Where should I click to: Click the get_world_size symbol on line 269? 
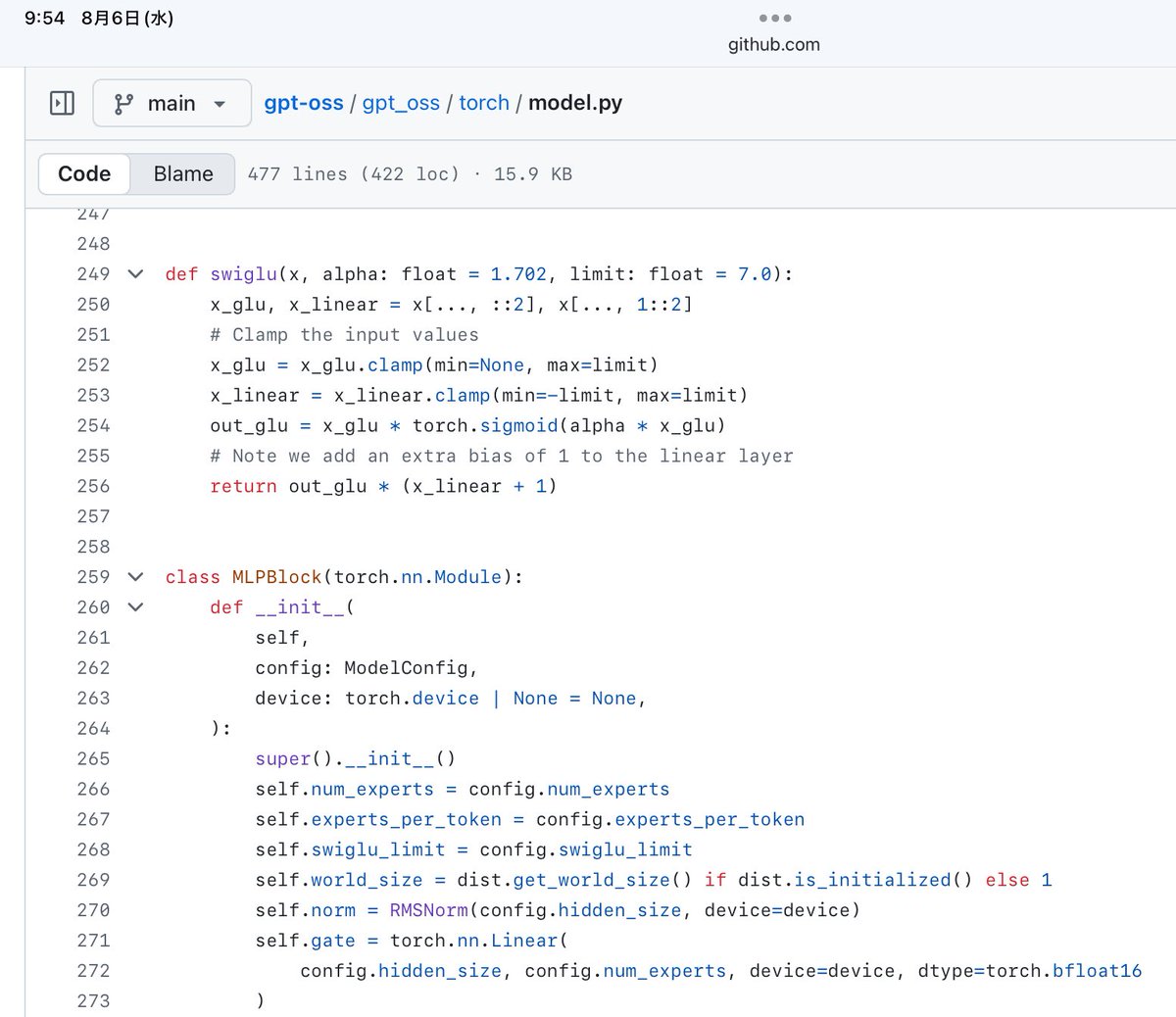tap(591, 880)
